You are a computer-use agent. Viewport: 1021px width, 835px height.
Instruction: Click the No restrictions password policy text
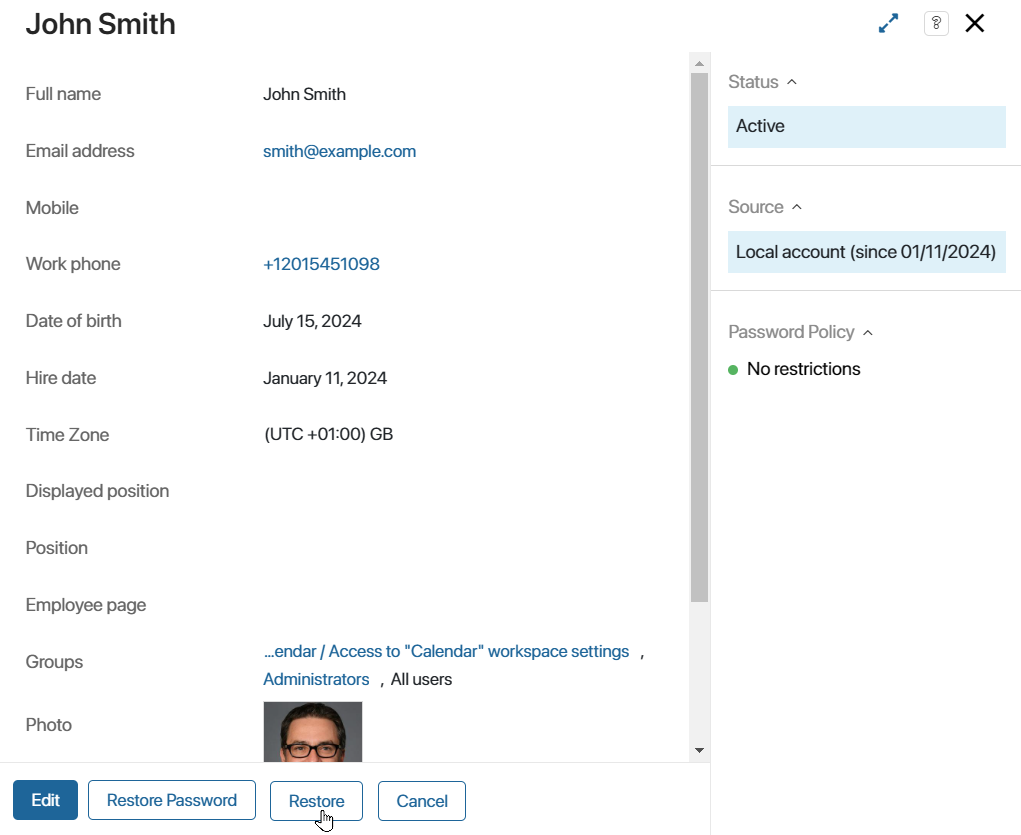click(x=804, y=369)
